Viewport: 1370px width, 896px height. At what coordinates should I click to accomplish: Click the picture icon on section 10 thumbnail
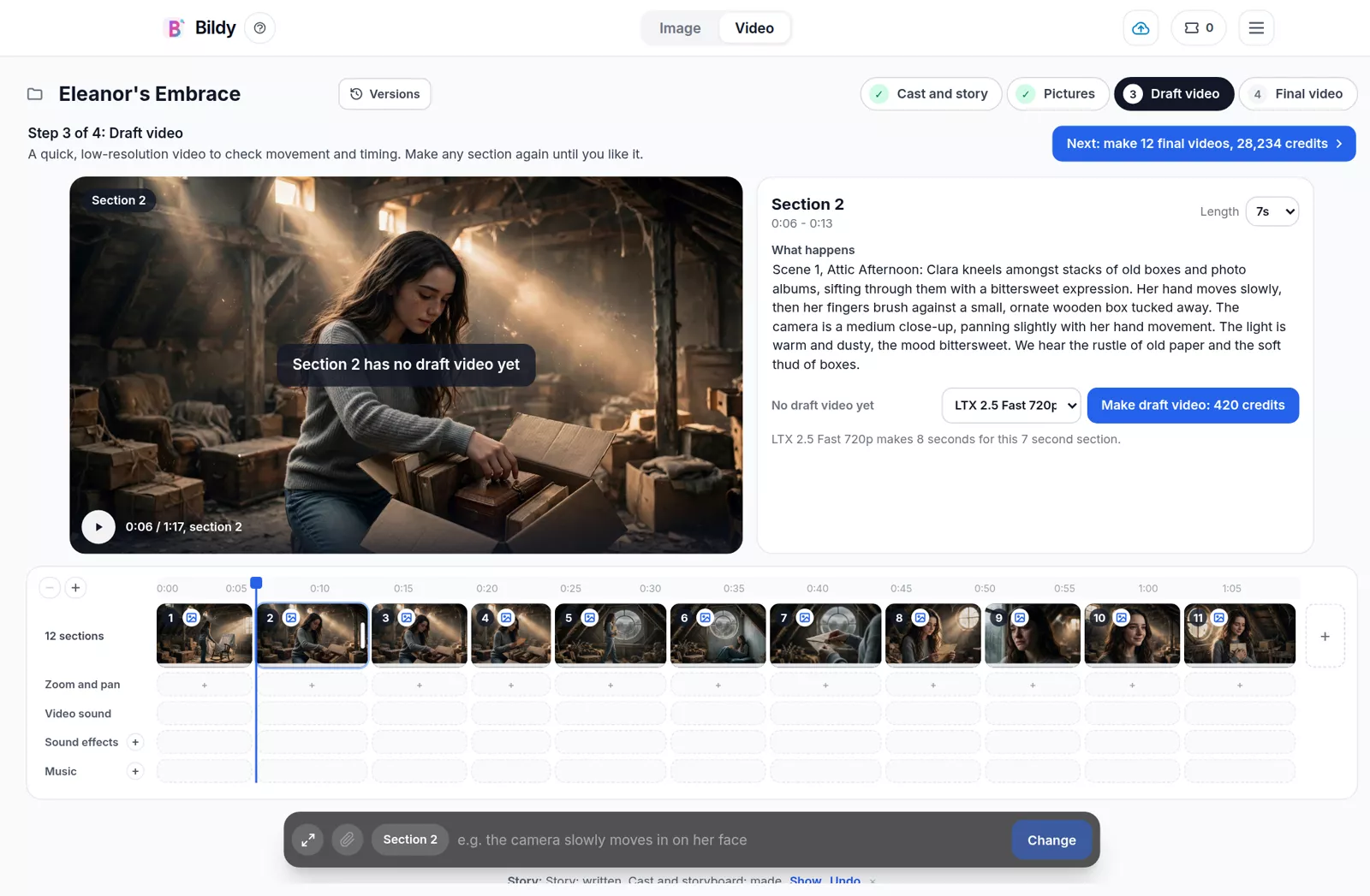[1122, 618]
